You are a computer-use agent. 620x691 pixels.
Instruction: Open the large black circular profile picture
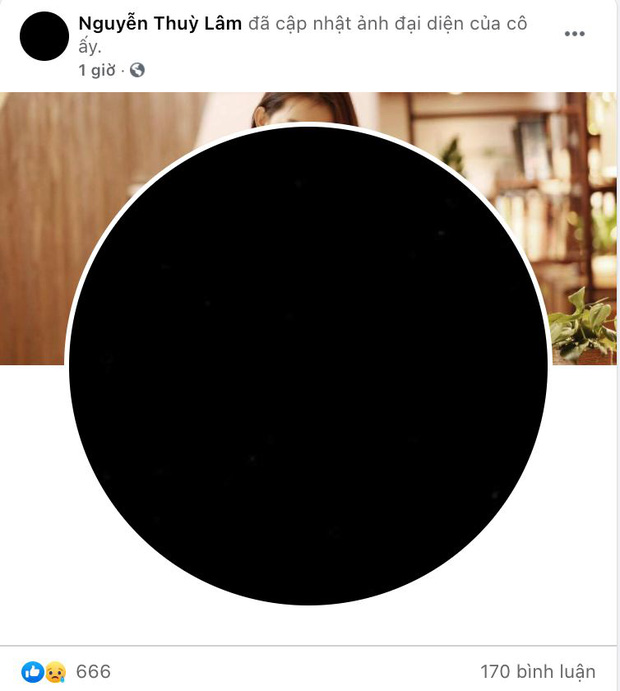(308, 366)
